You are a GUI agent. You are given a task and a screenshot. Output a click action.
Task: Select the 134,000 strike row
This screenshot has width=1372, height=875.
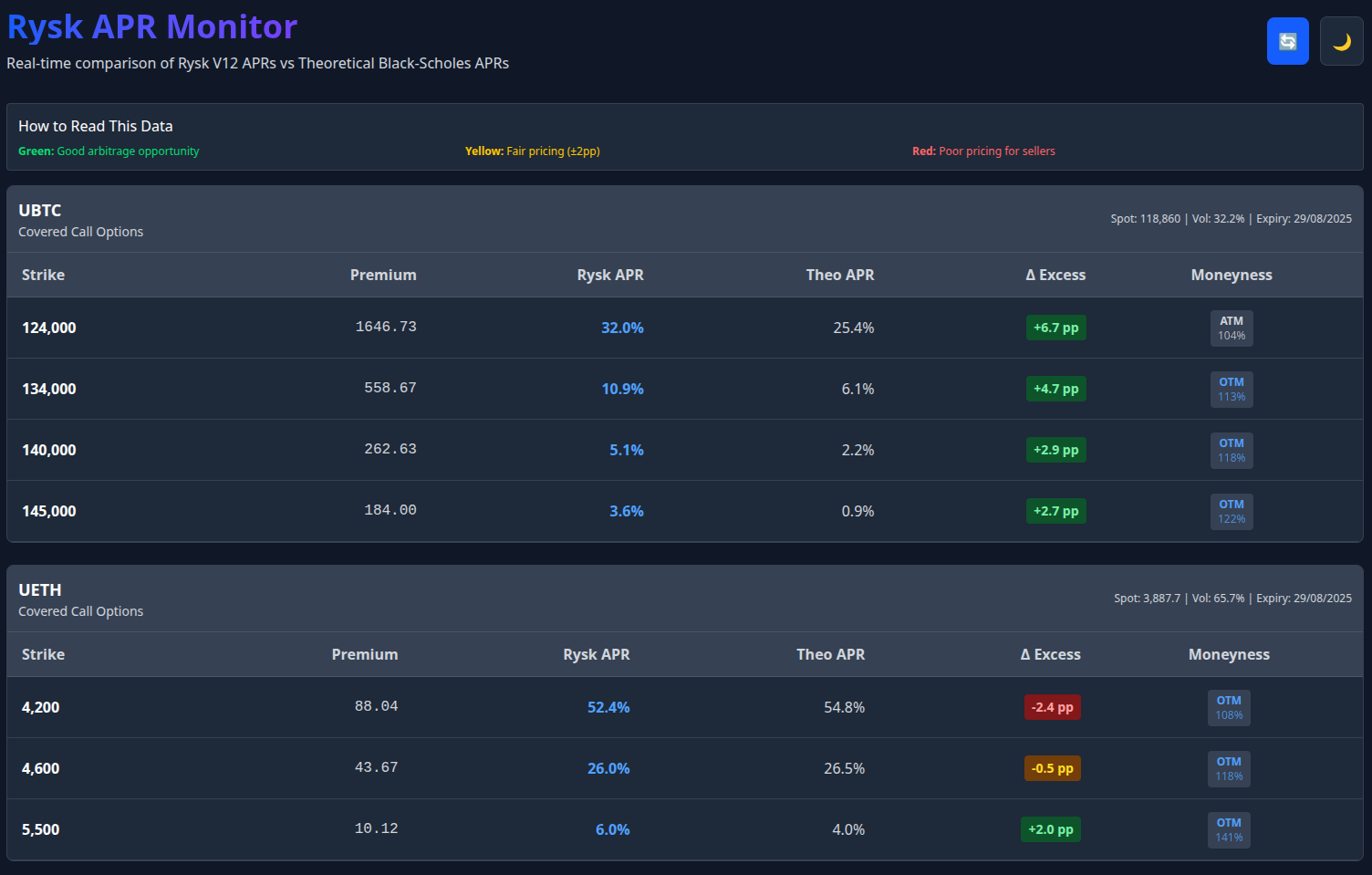(684, 389)
